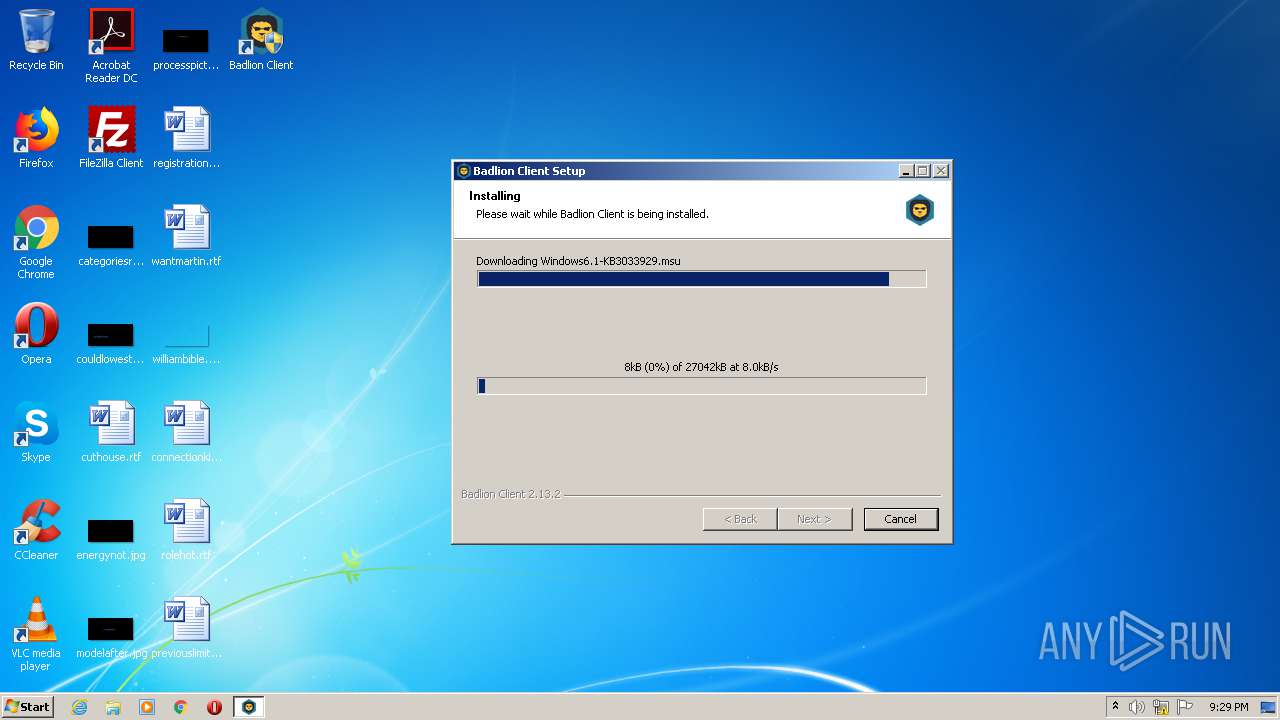1280x720 pixels.
Task: Select energynot.jpg file
Action: click(x=111, y=539)
